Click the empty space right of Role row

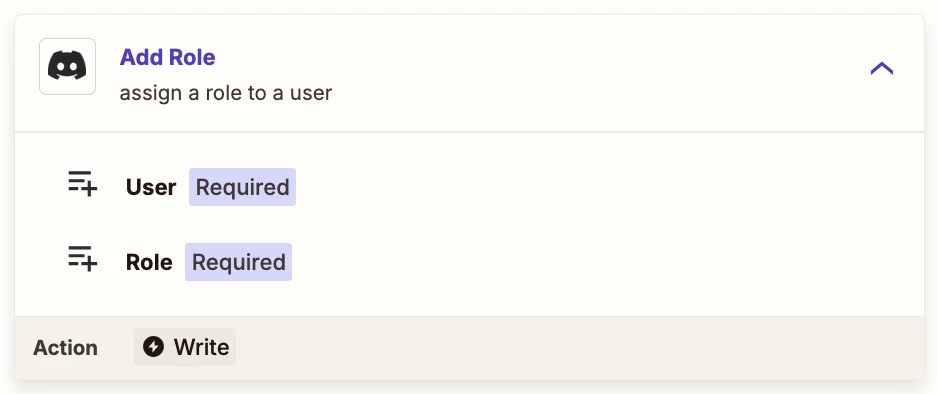tap(598, 262)
